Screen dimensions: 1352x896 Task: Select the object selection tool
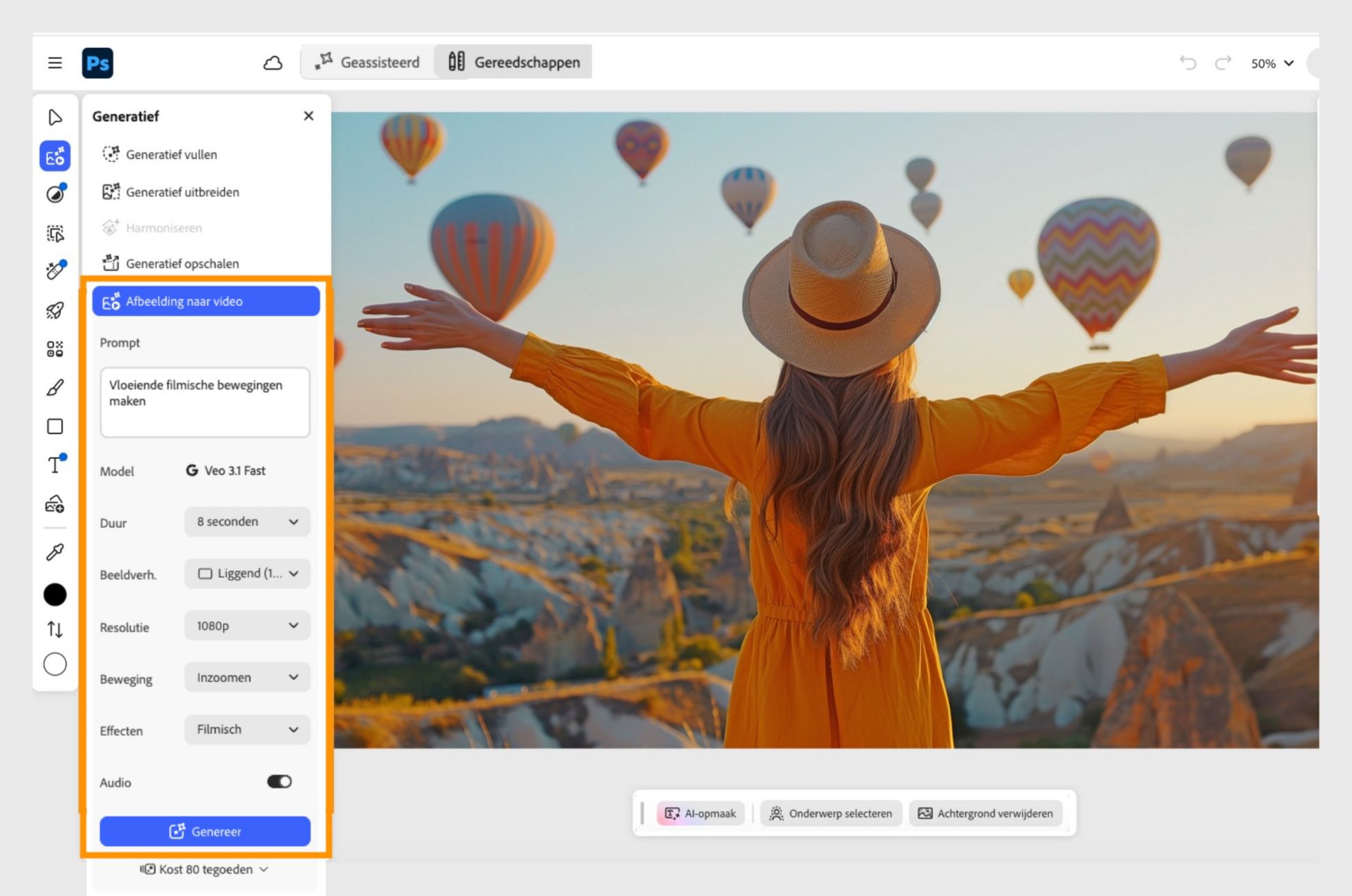coord(55,233)
